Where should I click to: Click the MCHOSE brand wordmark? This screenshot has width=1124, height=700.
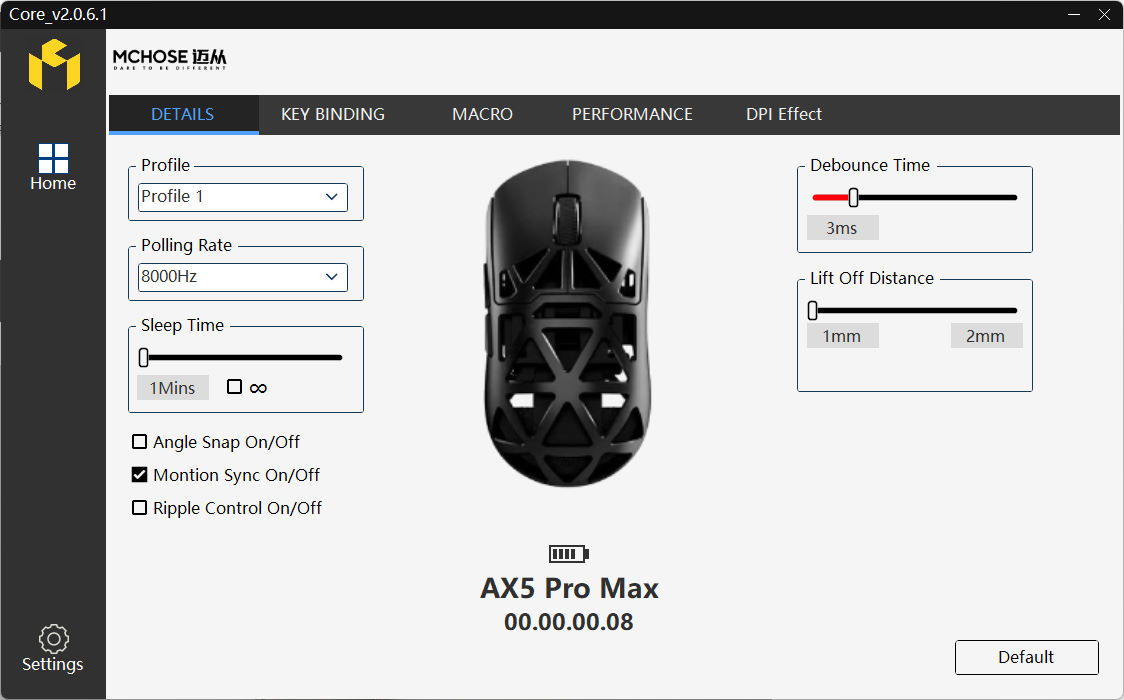170,59
